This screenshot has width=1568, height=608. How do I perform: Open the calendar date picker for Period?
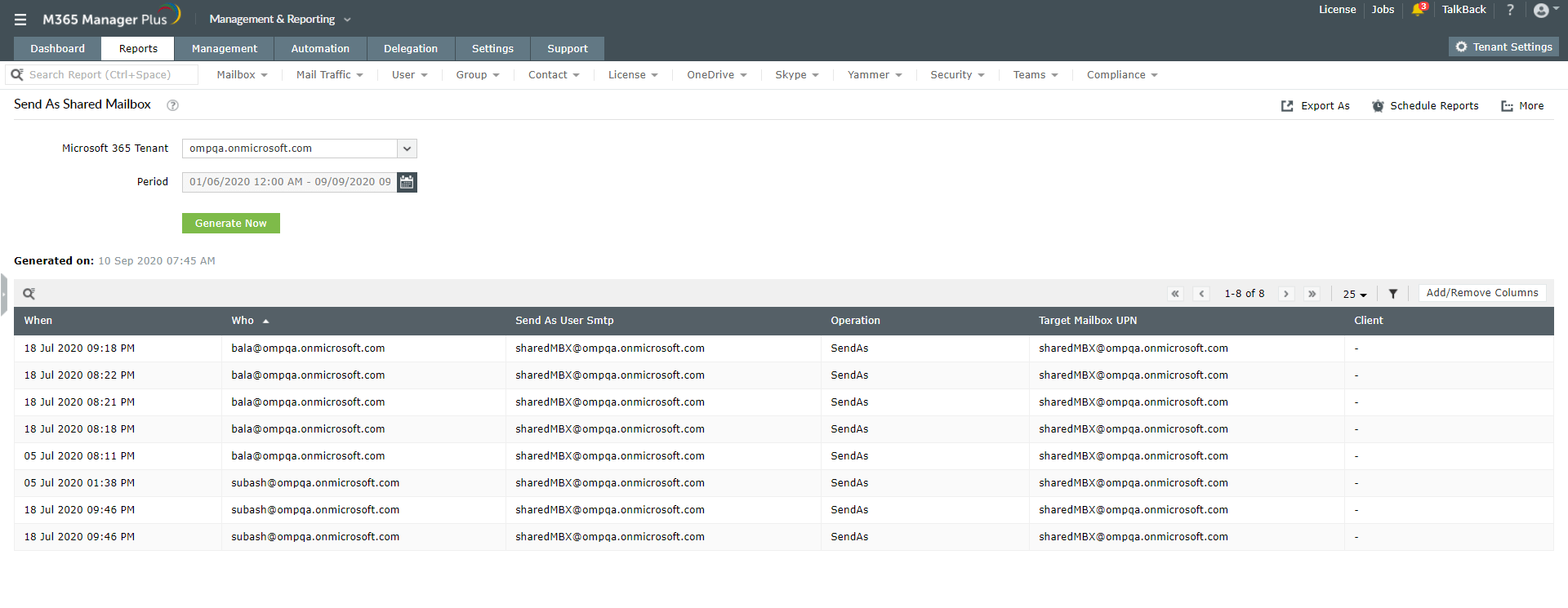pyautogui.click(x=407, y=182)
